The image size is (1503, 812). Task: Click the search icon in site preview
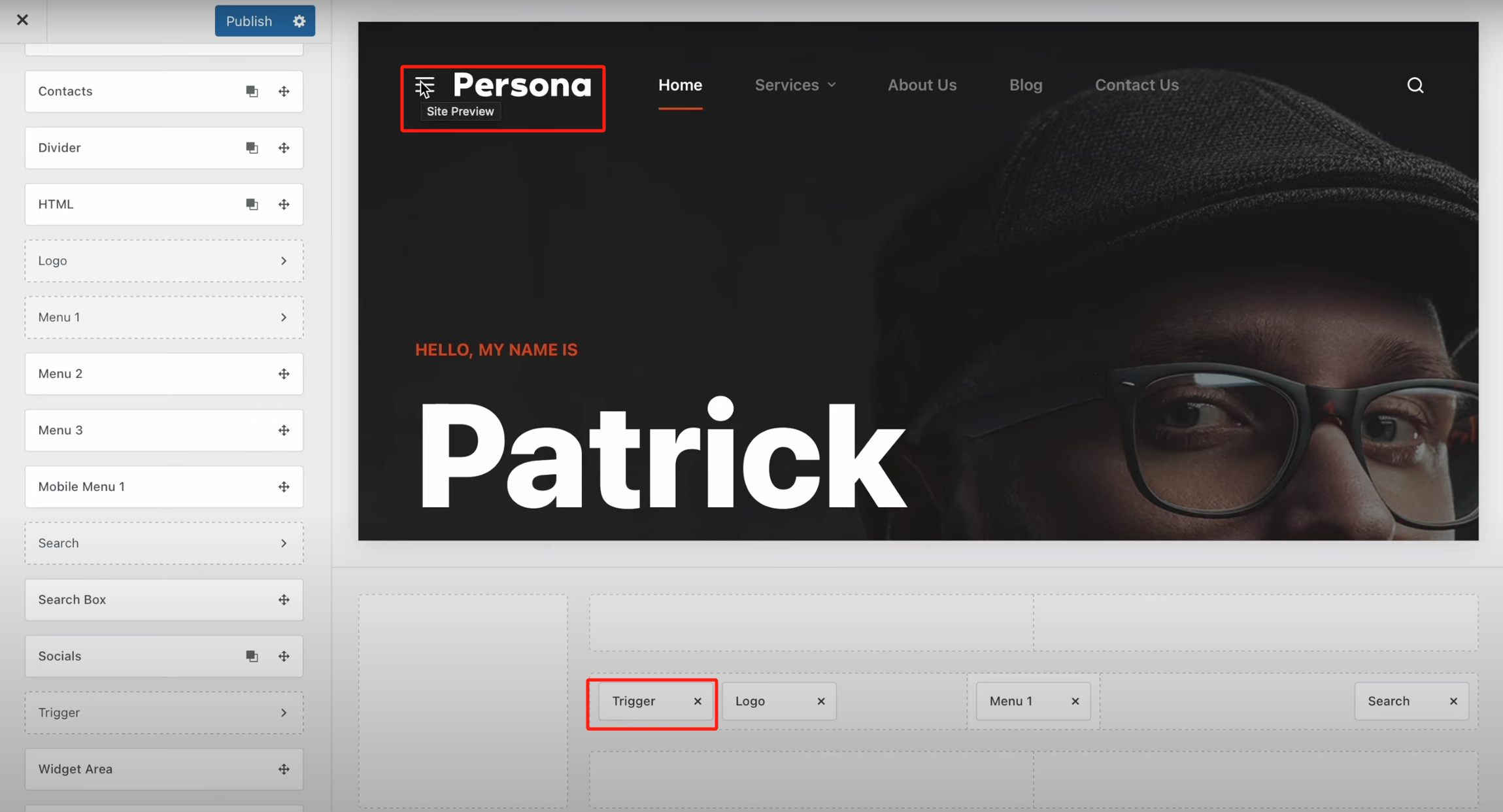[x=1415, y=85]
